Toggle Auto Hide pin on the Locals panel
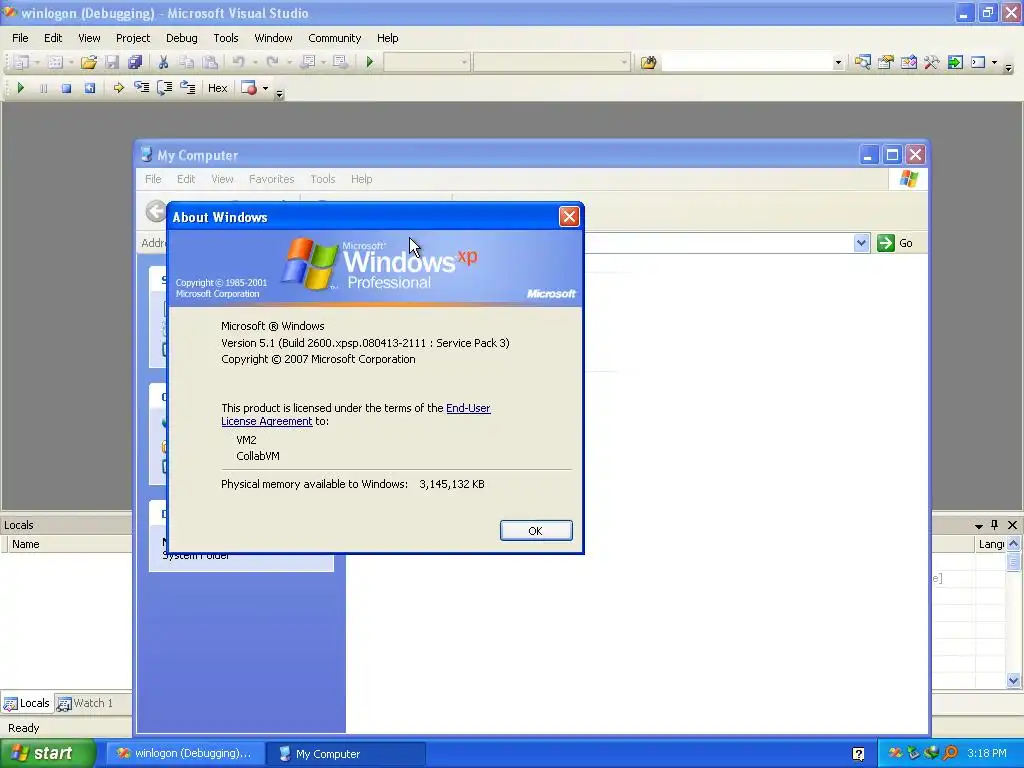 pyautogui.click(x=995, y=524)
